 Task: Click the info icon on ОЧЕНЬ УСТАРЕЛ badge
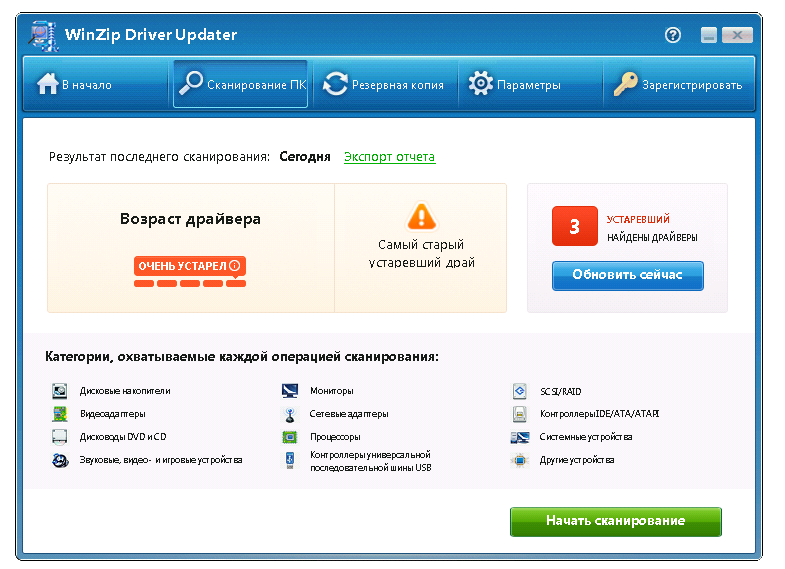[234, 266]
